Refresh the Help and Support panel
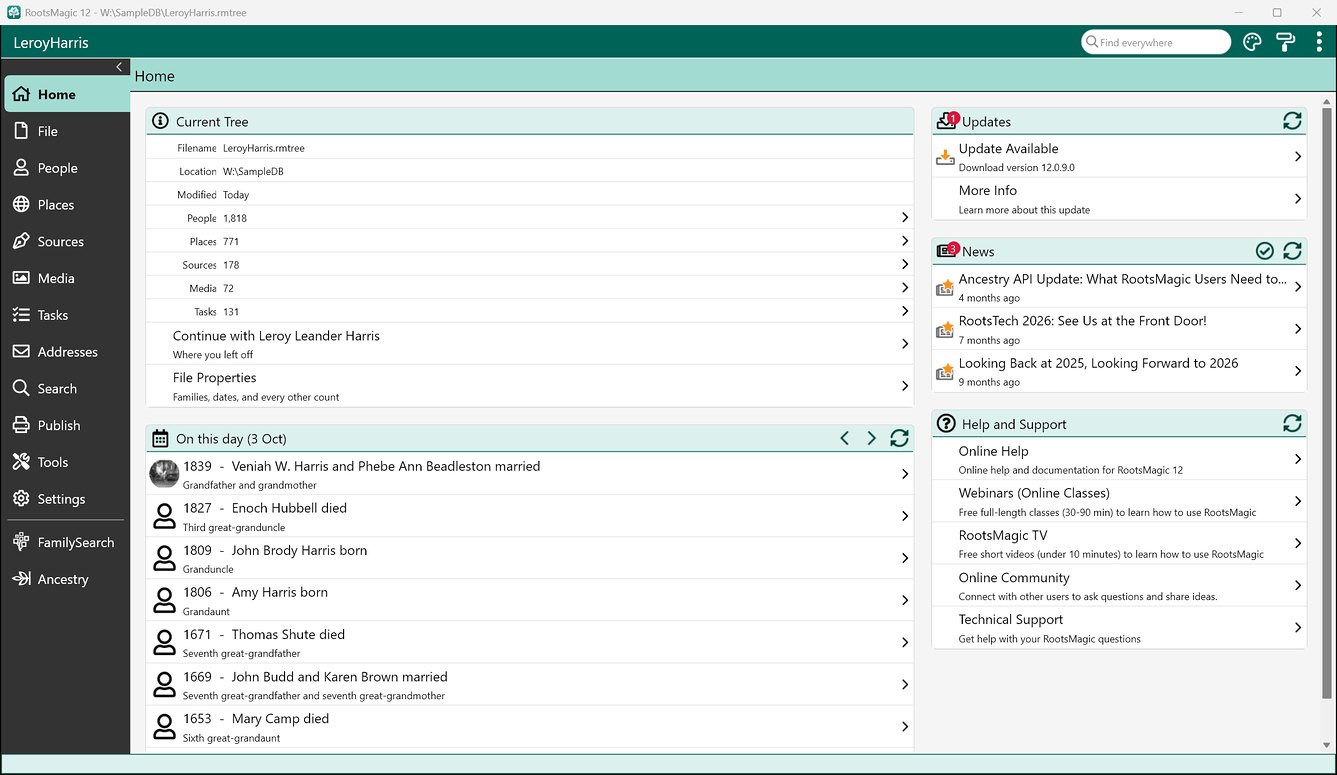Image resolution: width=1337 pixels, height=775 pixels. [x=1292, y=424]
